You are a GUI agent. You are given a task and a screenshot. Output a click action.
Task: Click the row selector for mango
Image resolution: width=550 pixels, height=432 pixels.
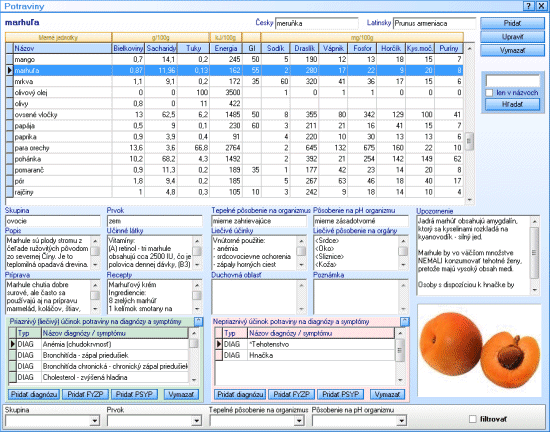point(9,59)
